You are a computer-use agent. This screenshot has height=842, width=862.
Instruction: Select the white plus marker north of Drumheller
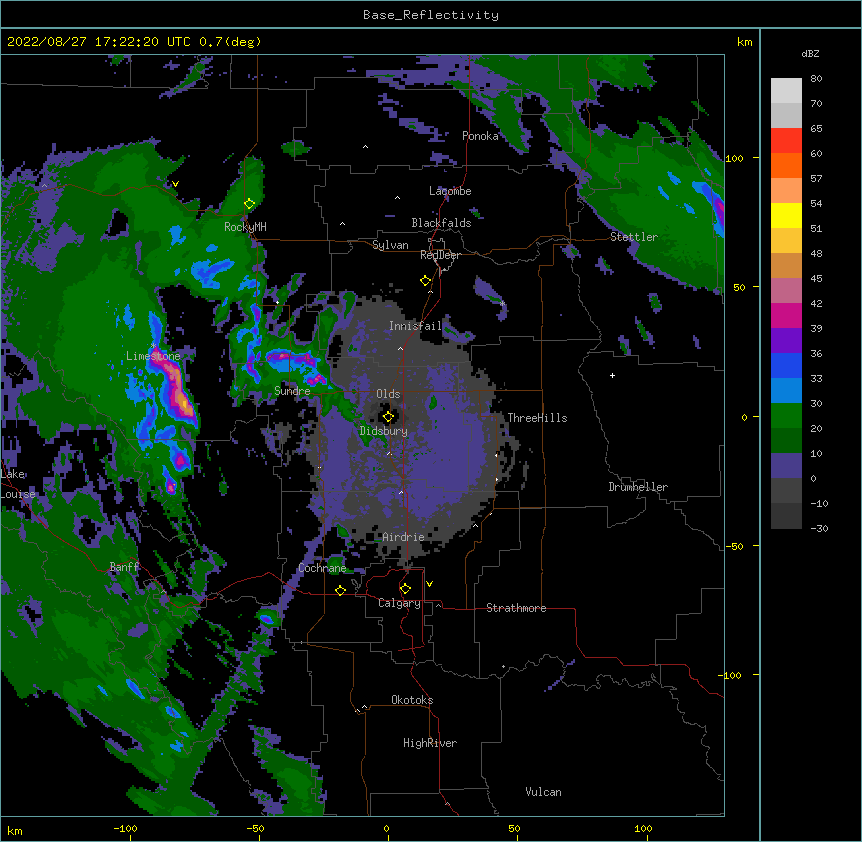pos(612,375)
